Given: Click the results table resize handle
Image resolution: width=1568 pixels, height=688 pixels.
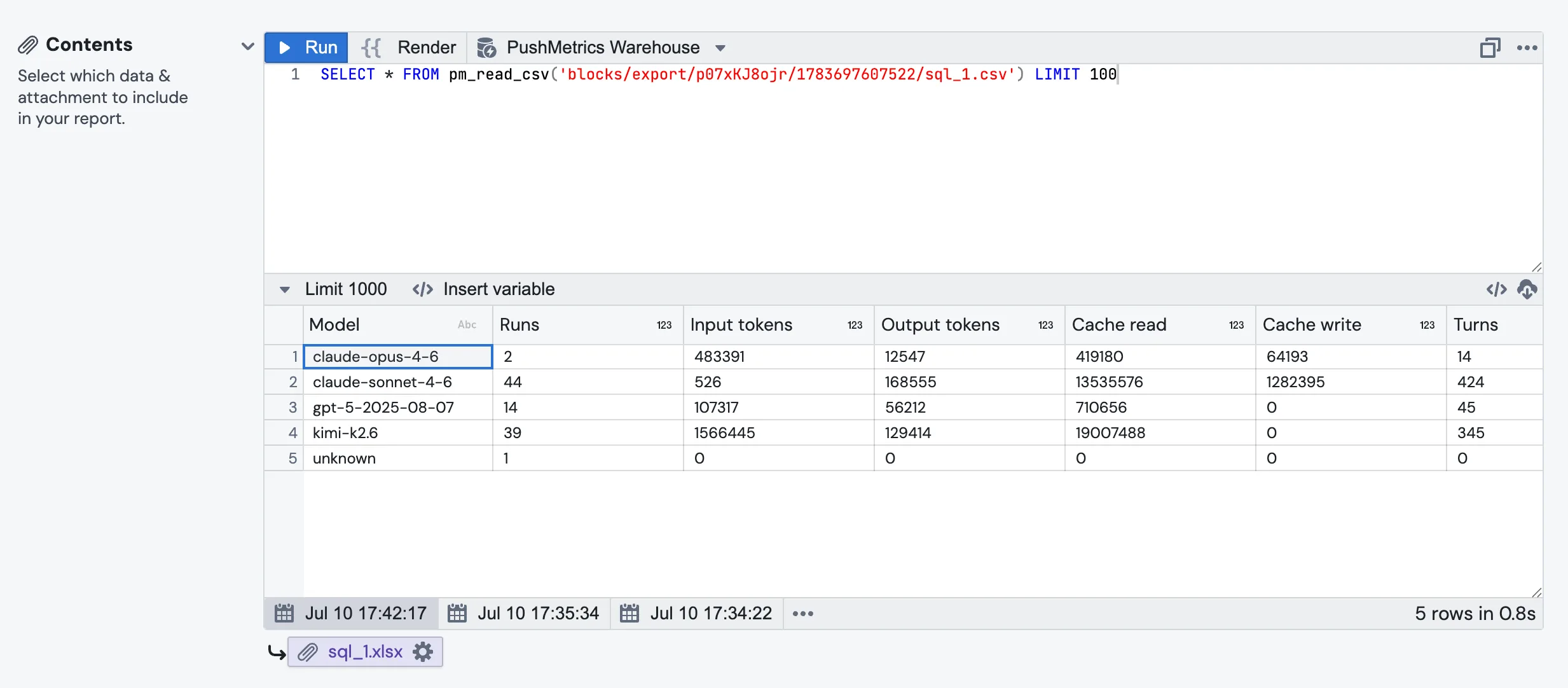Looking at the screenshot, I should (1536, 593).
